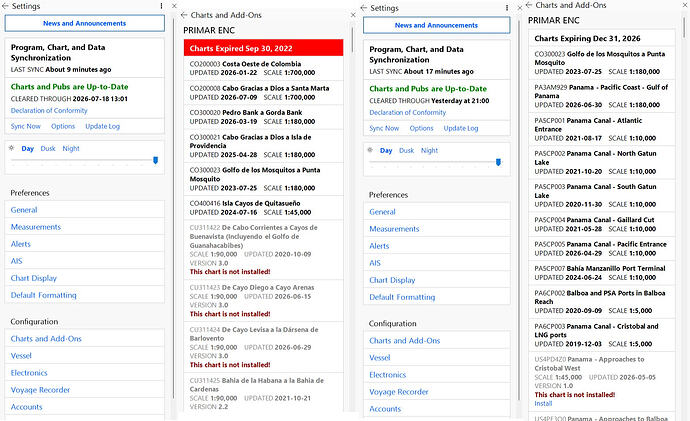Select Day mode in panel synced 9 minutes ago
Screen dimensions: 690x421
point(28,149)
